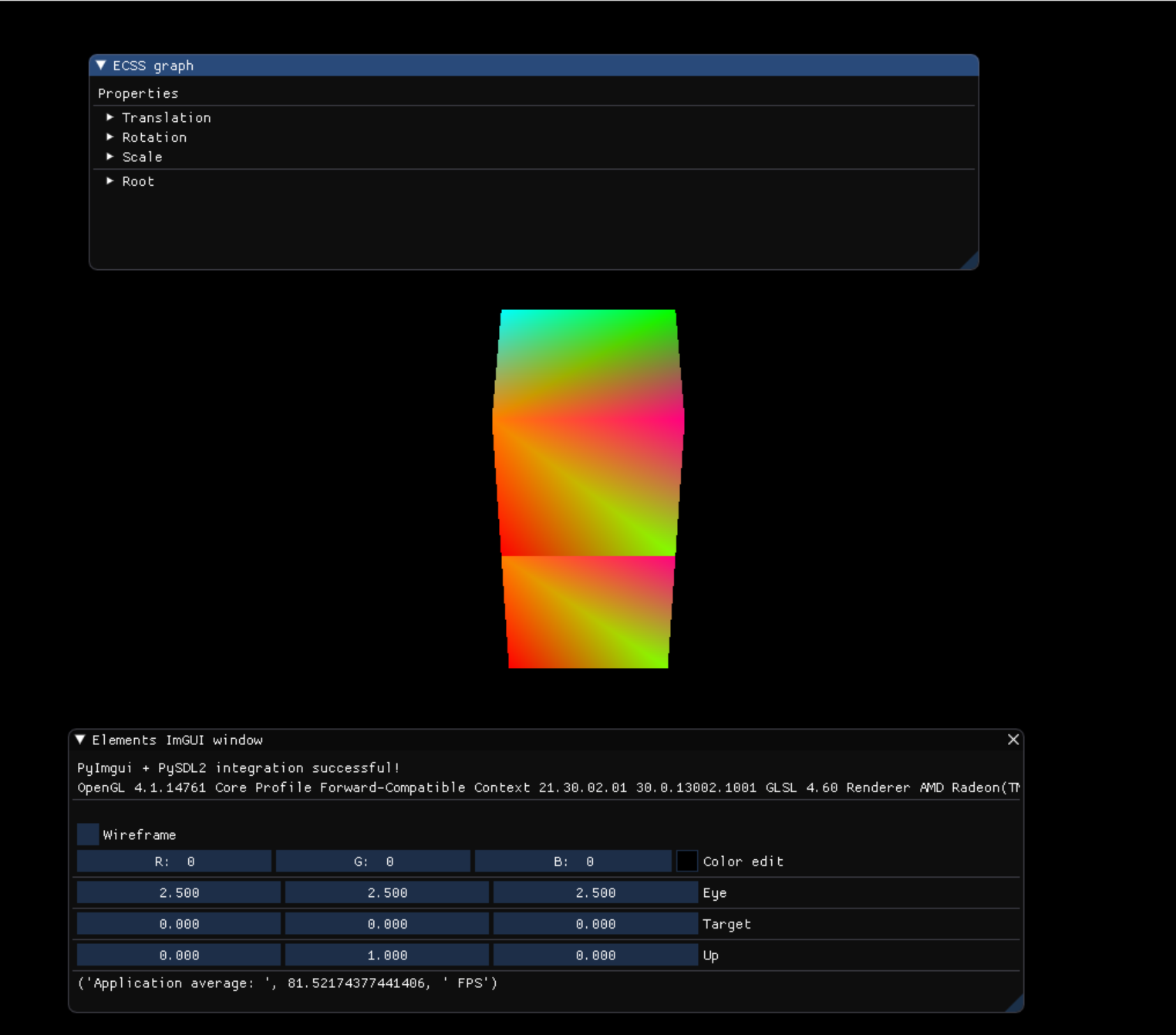Screen dimensions: 1176x1035
Task: Close the Elements ImGUI window
Action: tap(1013, 740)
